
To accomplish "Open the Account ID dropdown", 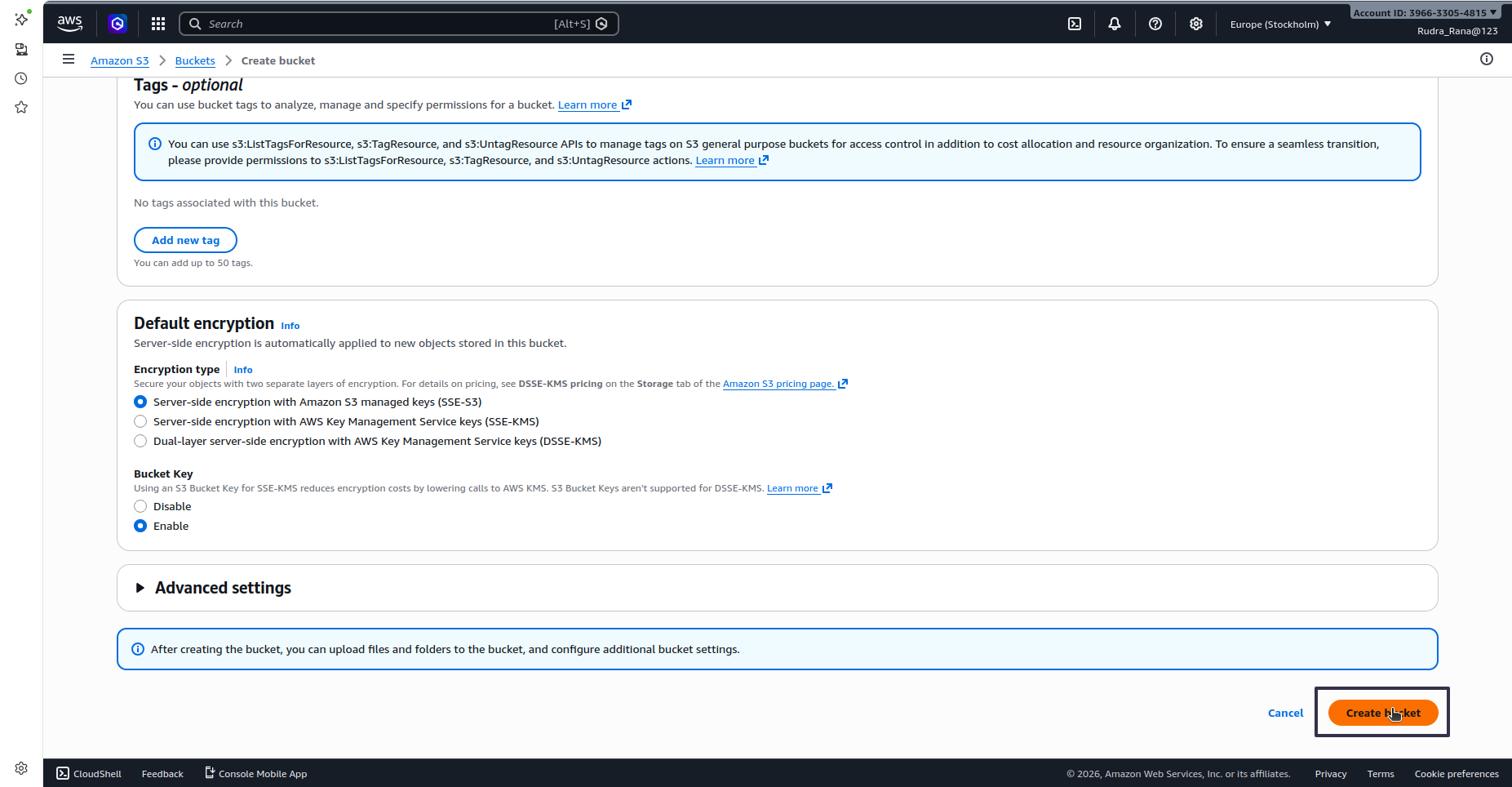I will [1425, 12].
